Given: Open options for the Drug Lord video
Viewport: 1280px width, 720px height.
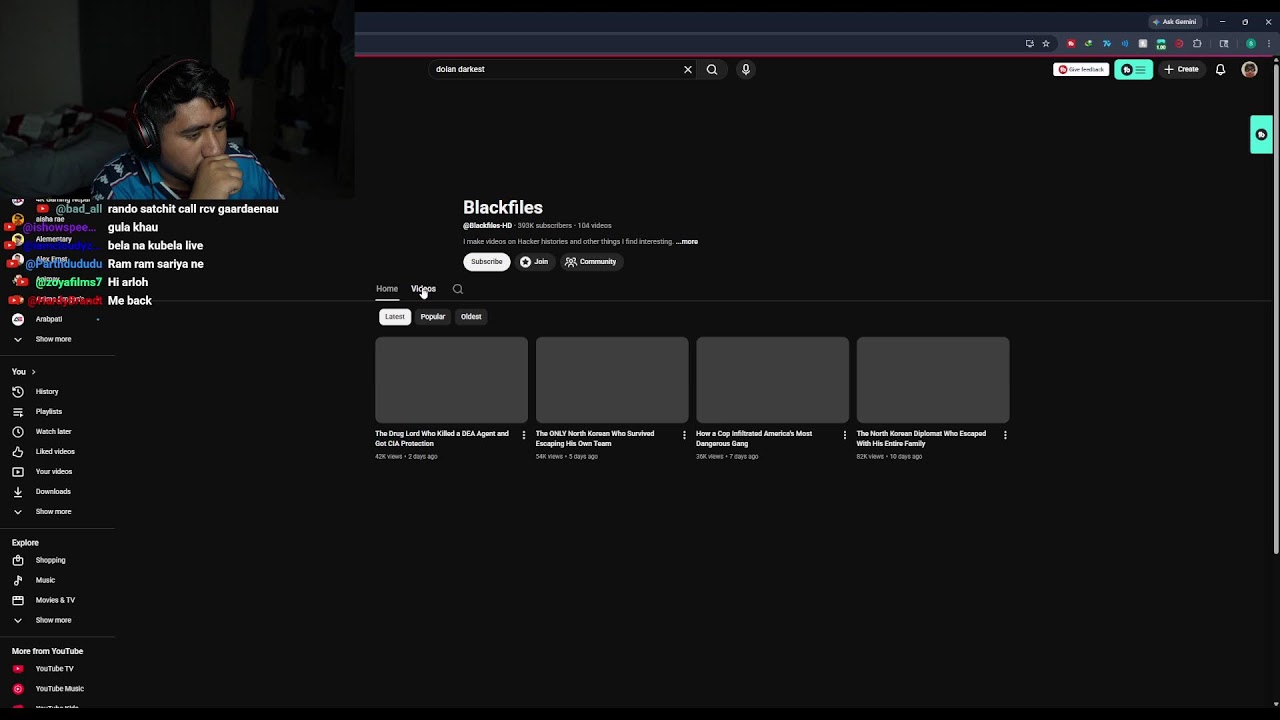Looking at the screenshot, I should click(x=524, y=435).
